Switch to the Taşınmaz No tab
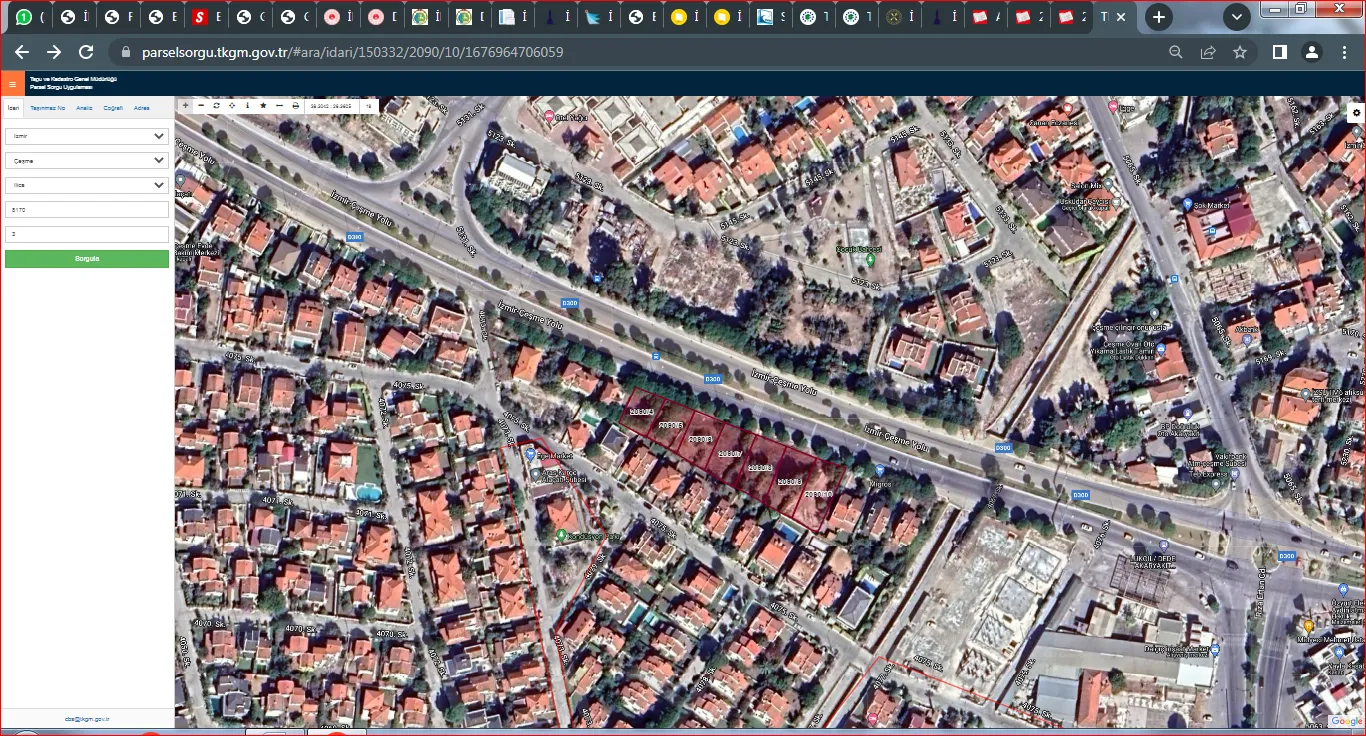This screenshot has height=736, width=1366. point(47,108)
